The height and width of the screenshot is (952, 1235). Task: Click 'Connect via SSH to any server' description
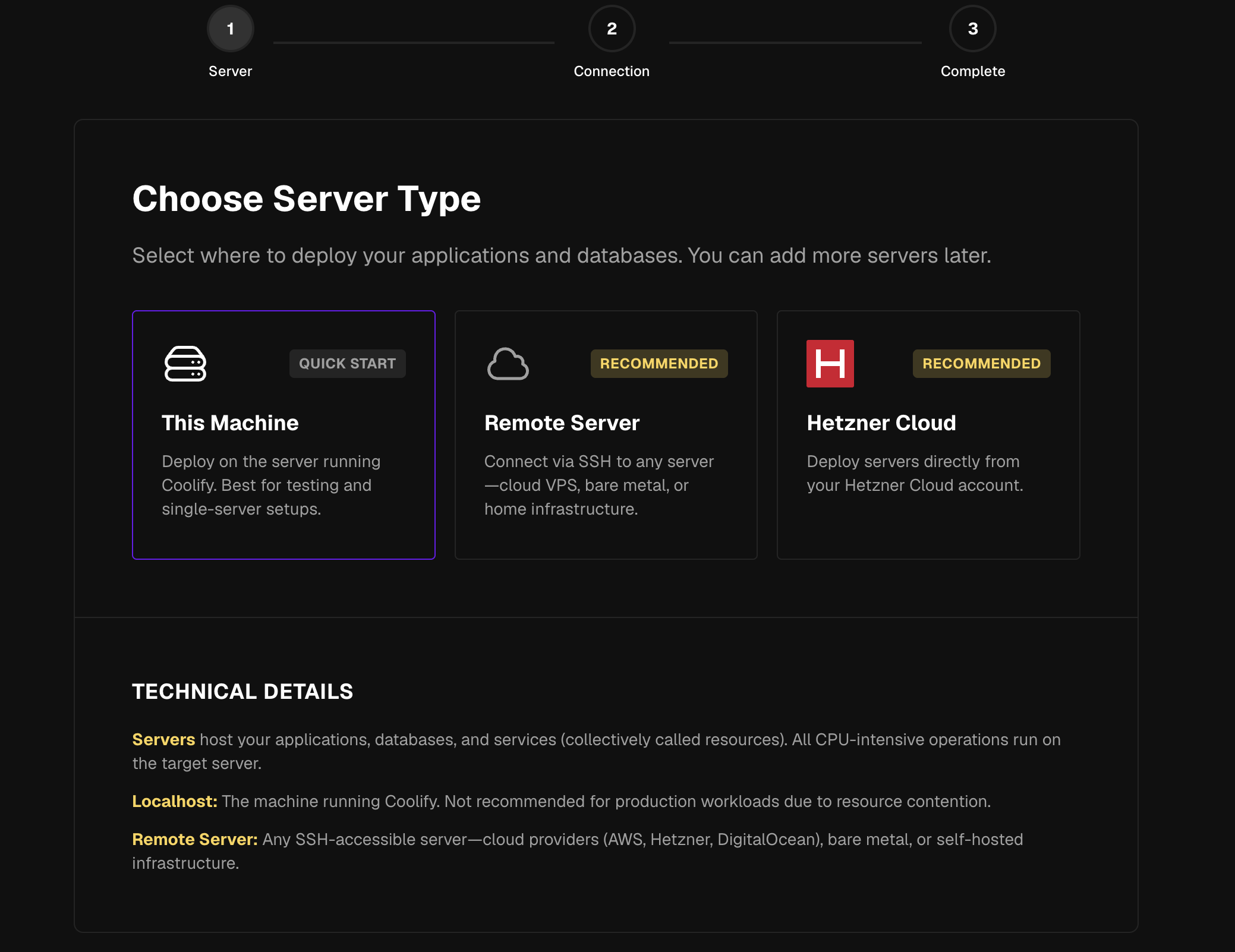(x=599, y=486)
